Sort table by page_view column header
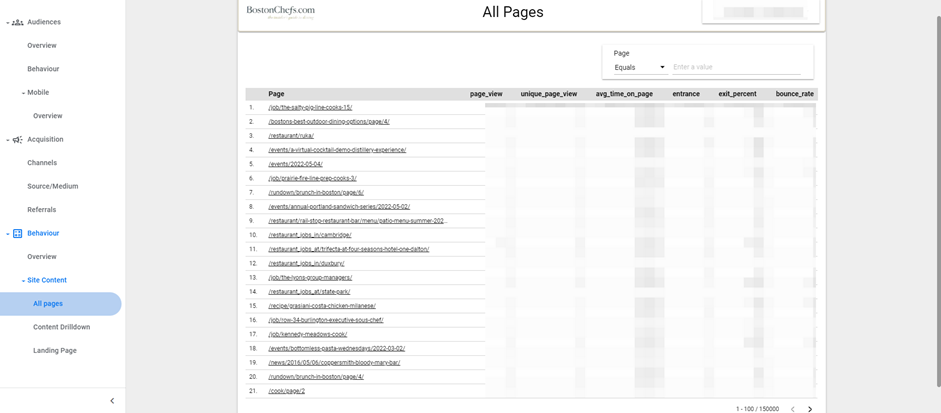941x413 pixels. 486,94
